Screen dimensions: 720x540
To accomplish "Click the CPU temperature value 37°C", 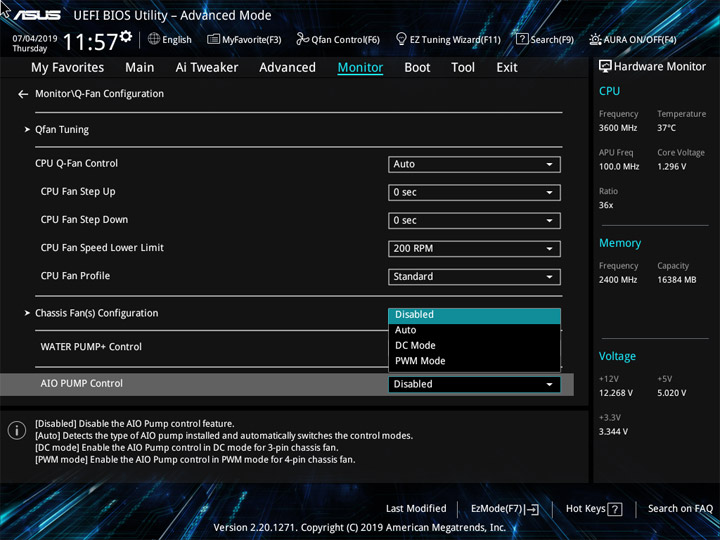I will [666, 128].
